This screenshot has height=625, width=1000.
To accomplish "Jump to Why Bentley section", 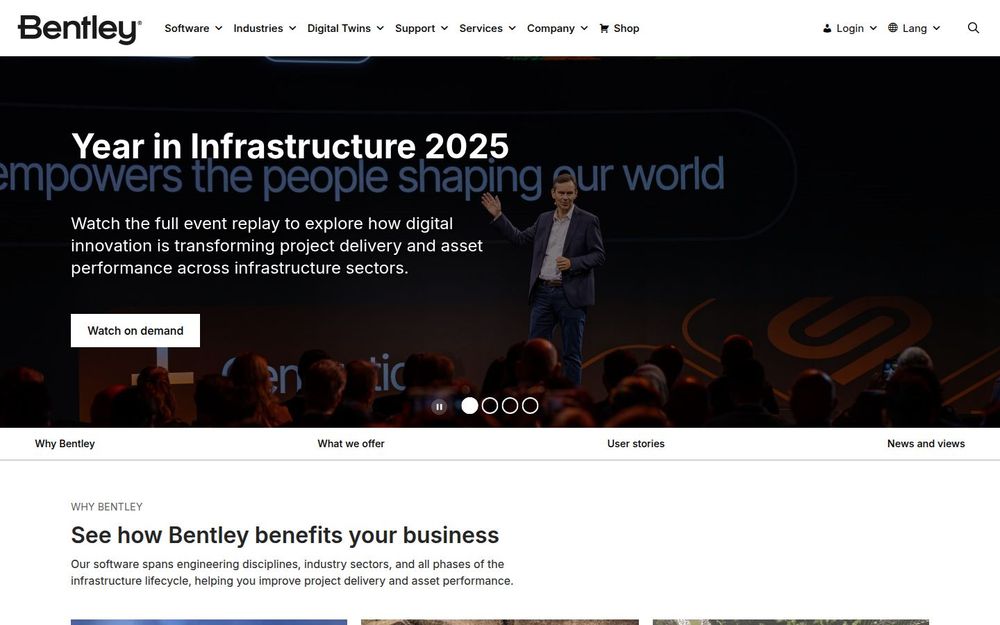I will (65, 443).
